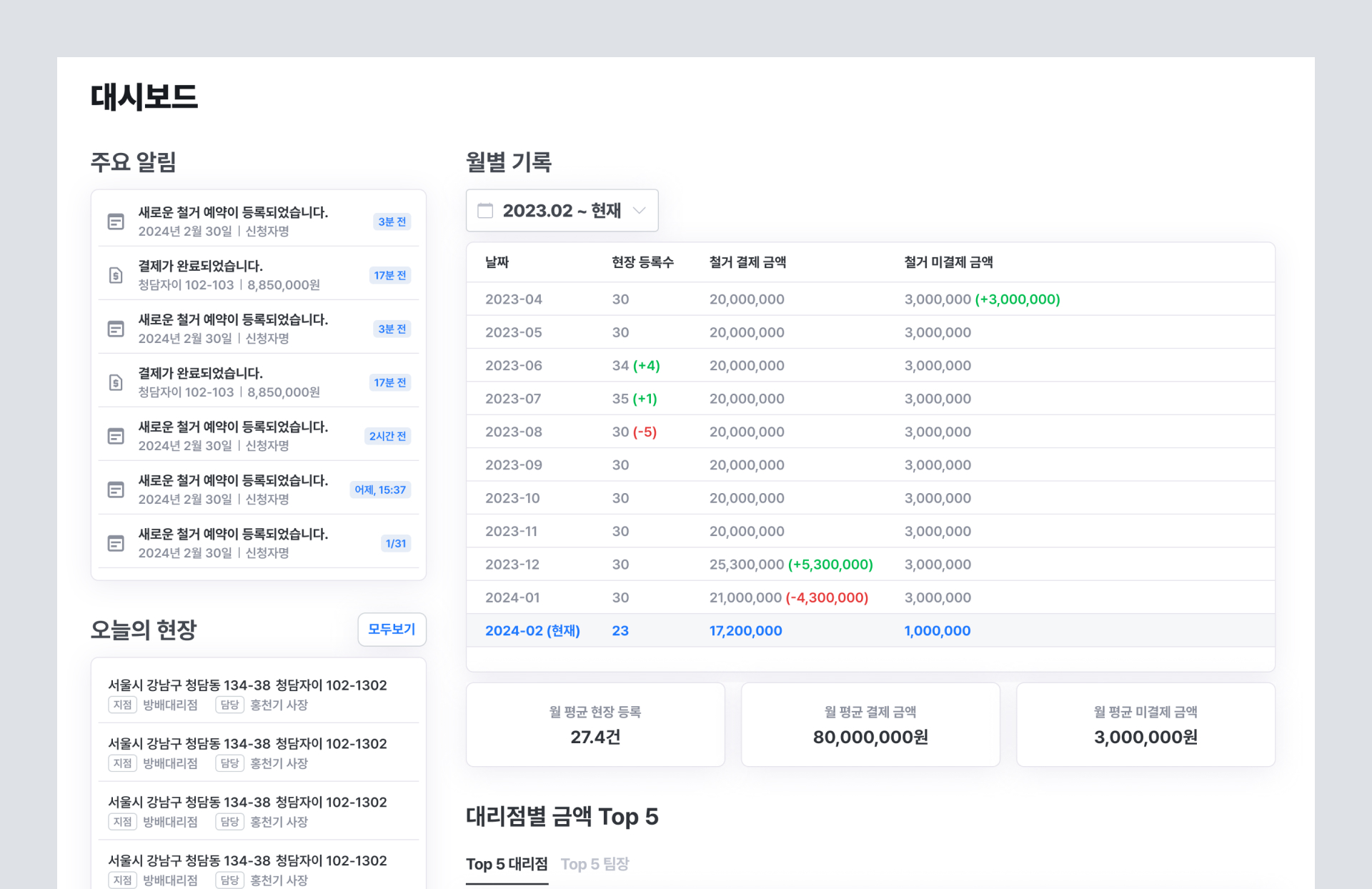The image size is (1372, 889).
Task: Click reservation icon beside 어제, 15:37 notification
Action: 116,490
